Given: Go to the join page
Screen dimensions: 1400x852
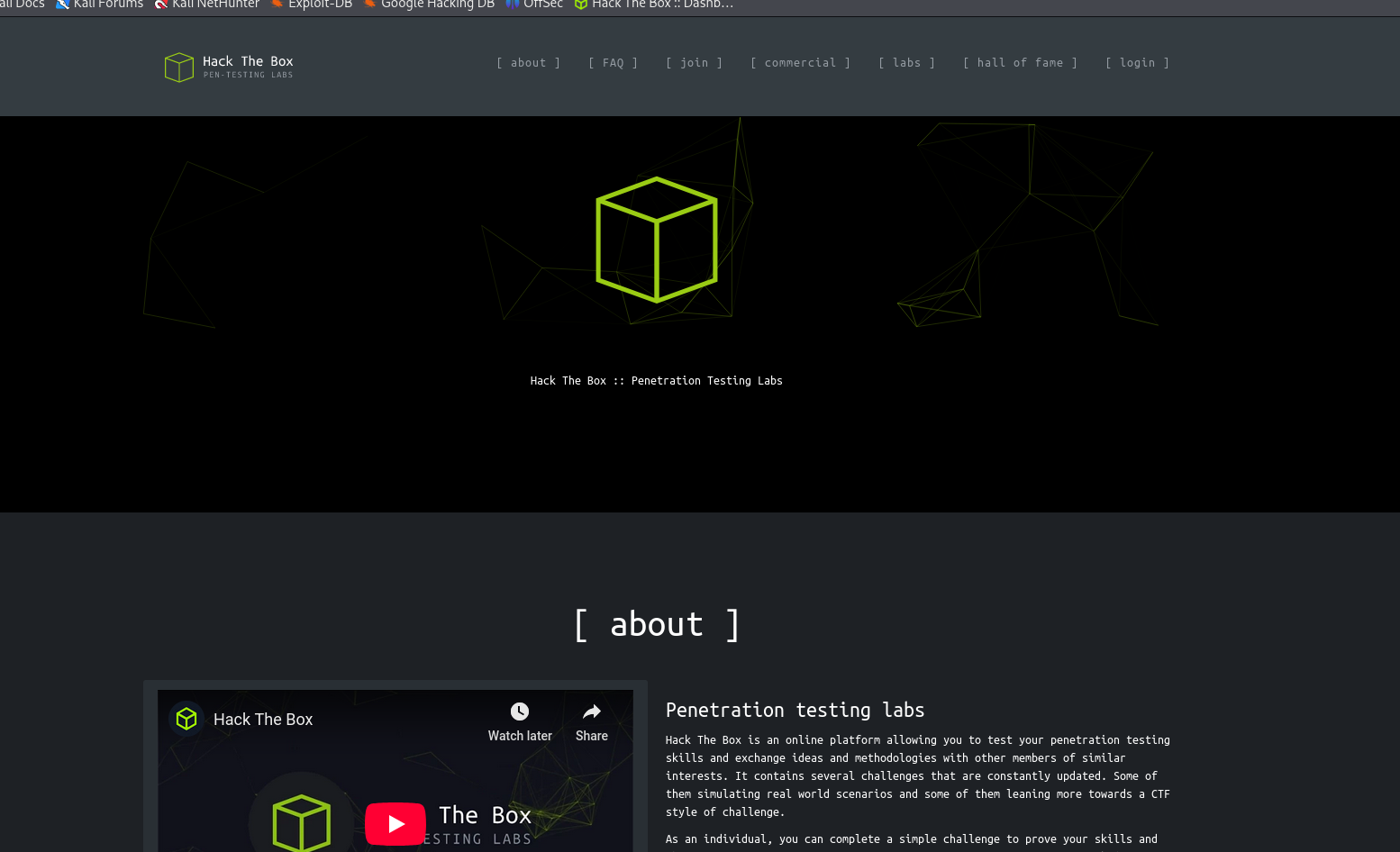Looking at the screenshot, I should tap(695, 63).
